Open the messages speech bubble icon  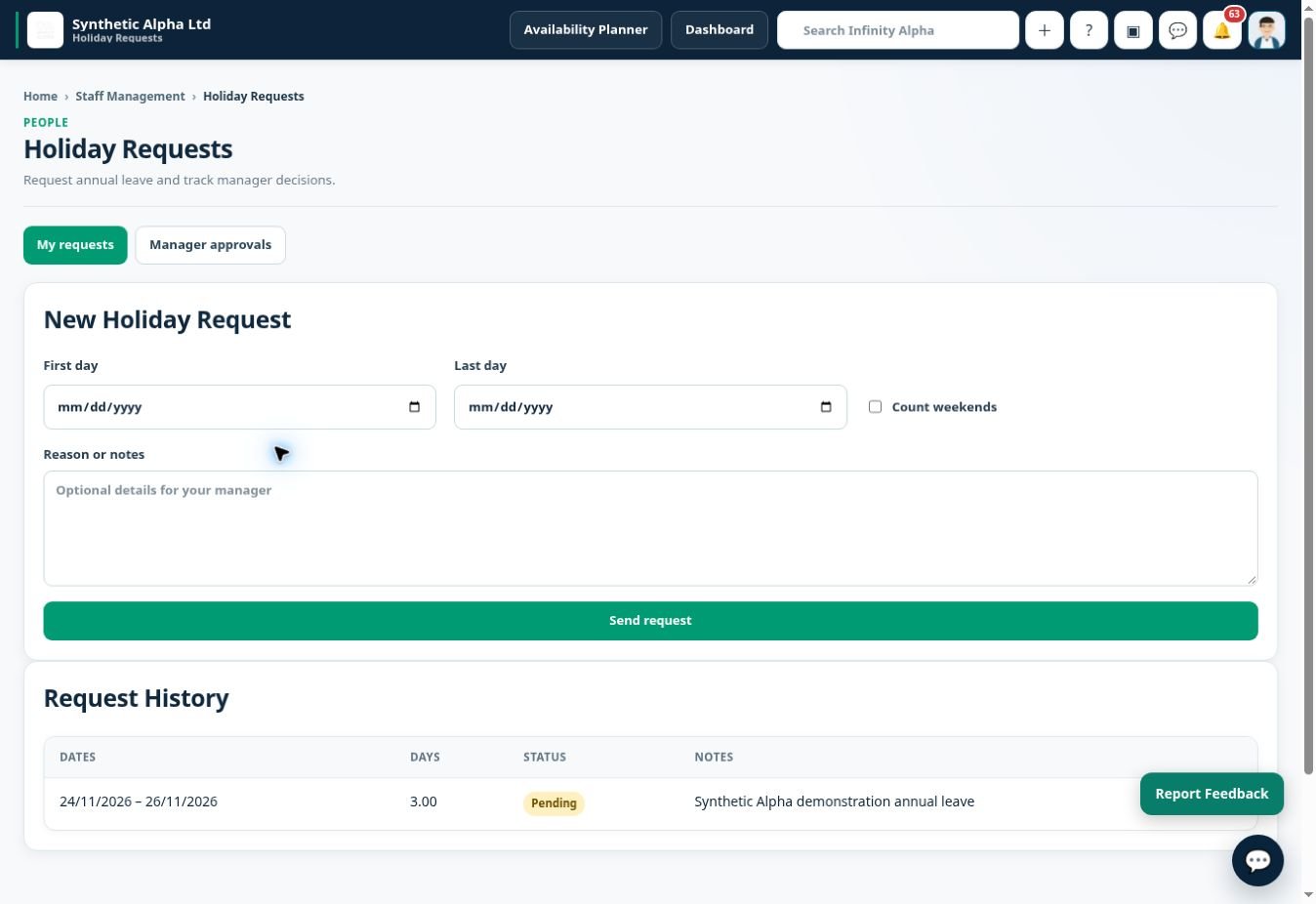tap(1177, 30)
